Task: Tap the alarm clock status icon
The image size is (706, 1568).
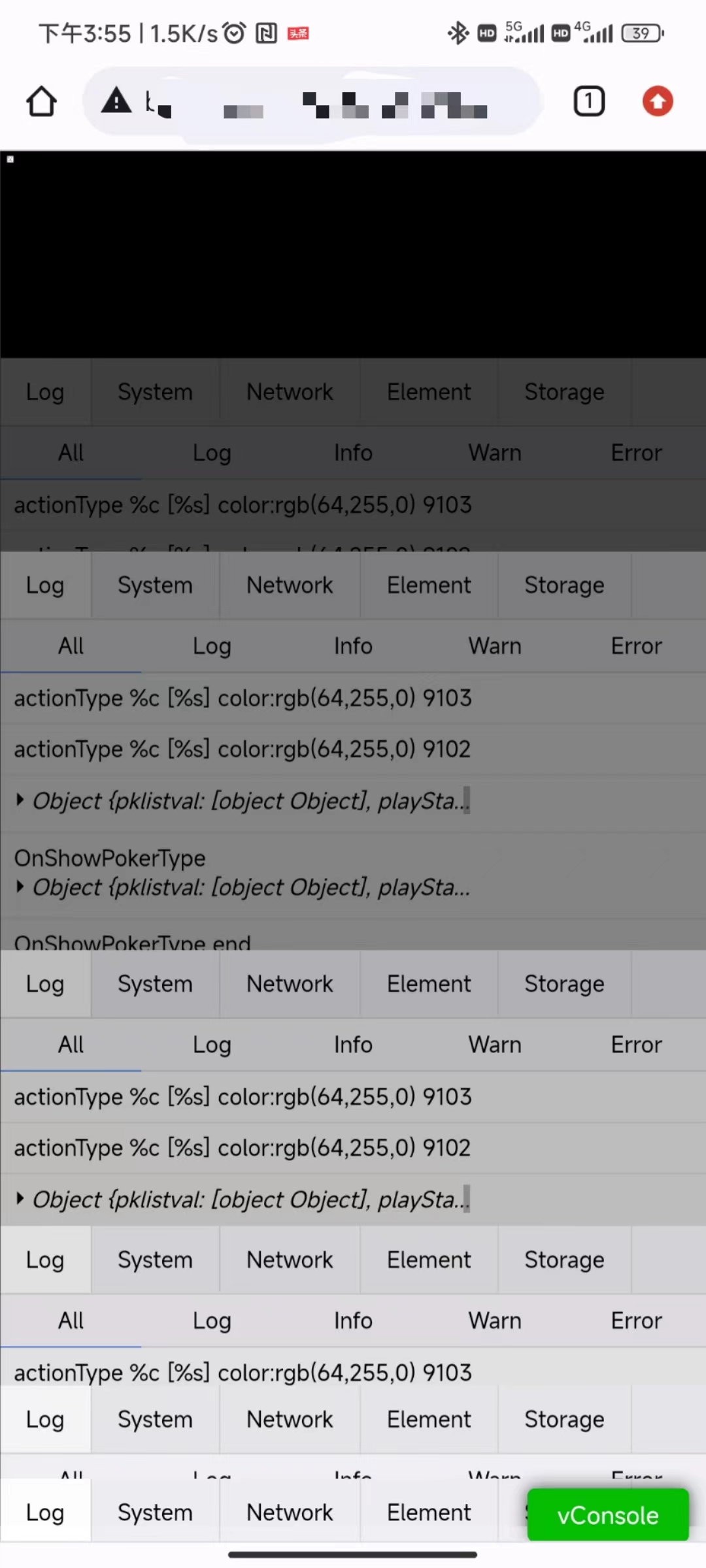Action: [234, 33]
